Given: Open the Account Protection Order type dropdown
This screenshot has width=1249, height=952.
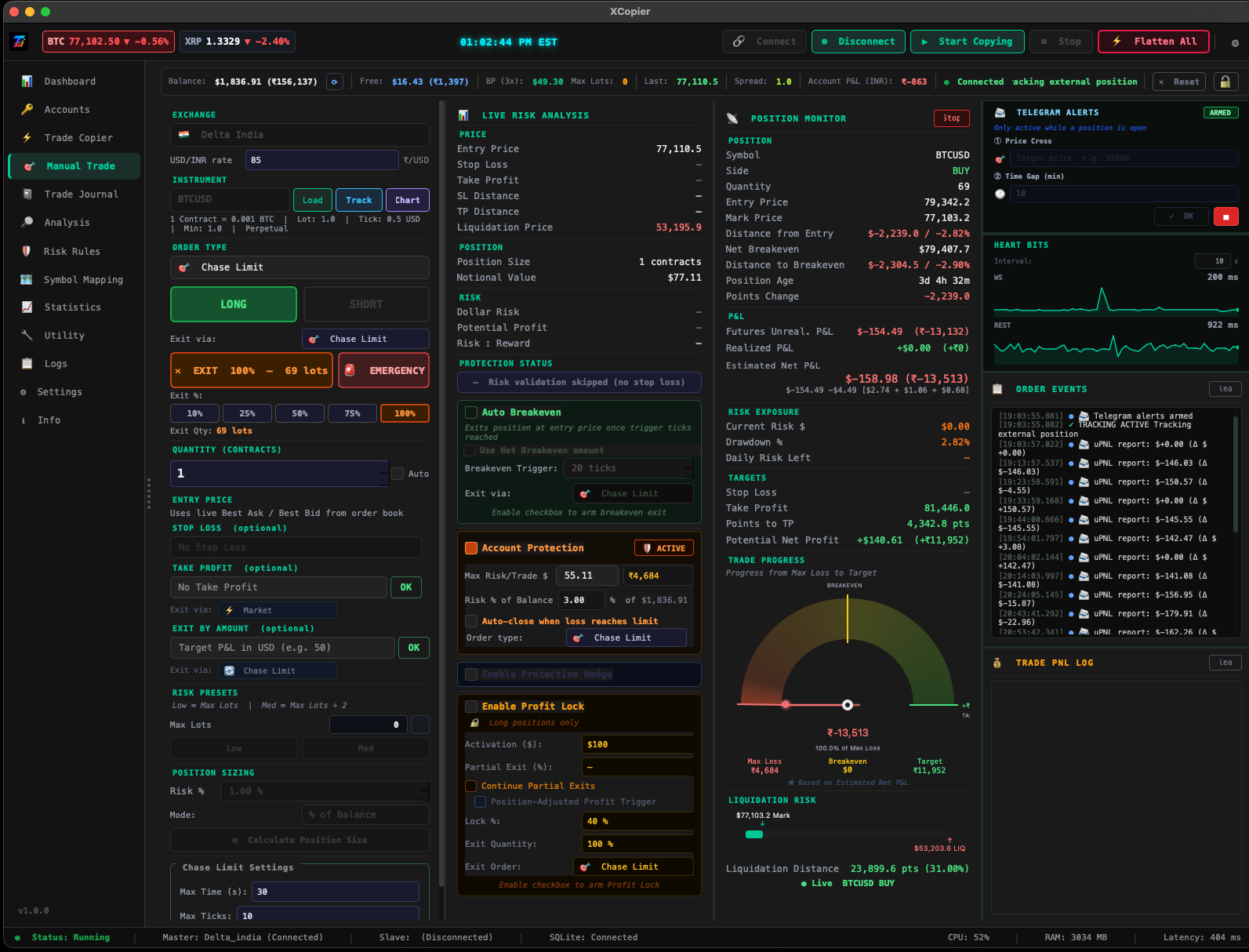Looking at the screenshot, I should (x=626, y=638).
